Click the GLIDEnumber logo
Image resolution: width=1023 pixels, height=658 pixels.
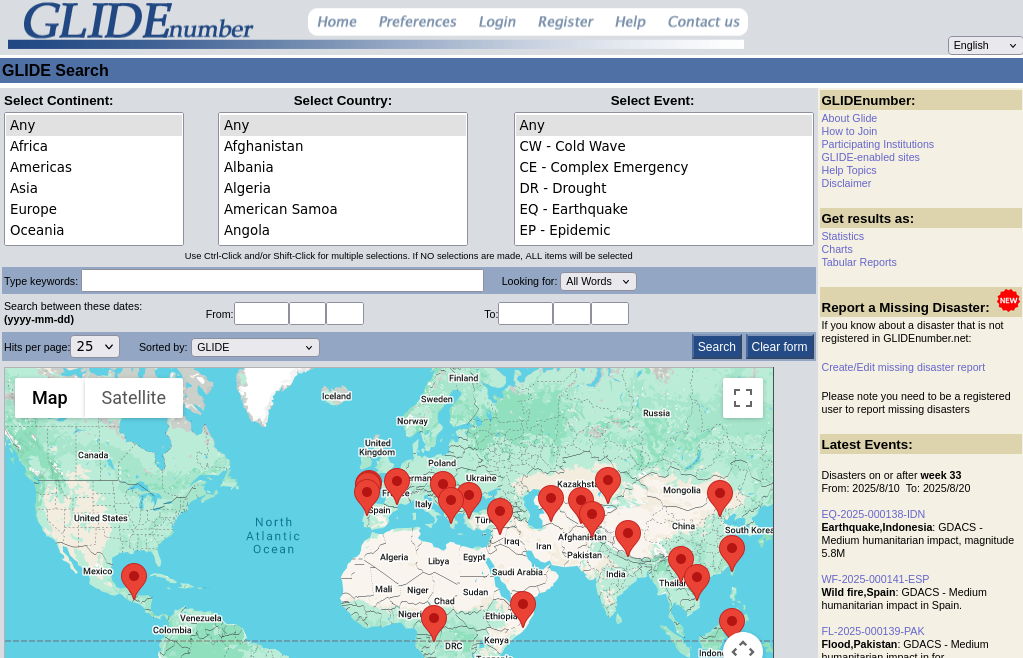coord(138,22)
